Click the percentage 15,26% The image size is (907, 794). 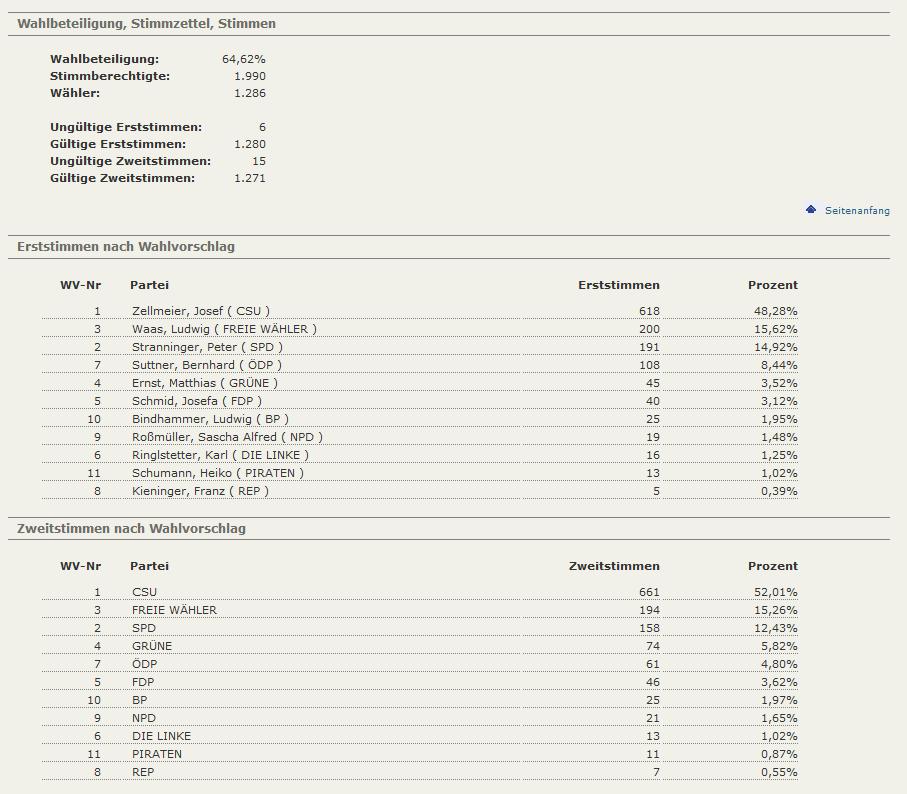[776, 610]
